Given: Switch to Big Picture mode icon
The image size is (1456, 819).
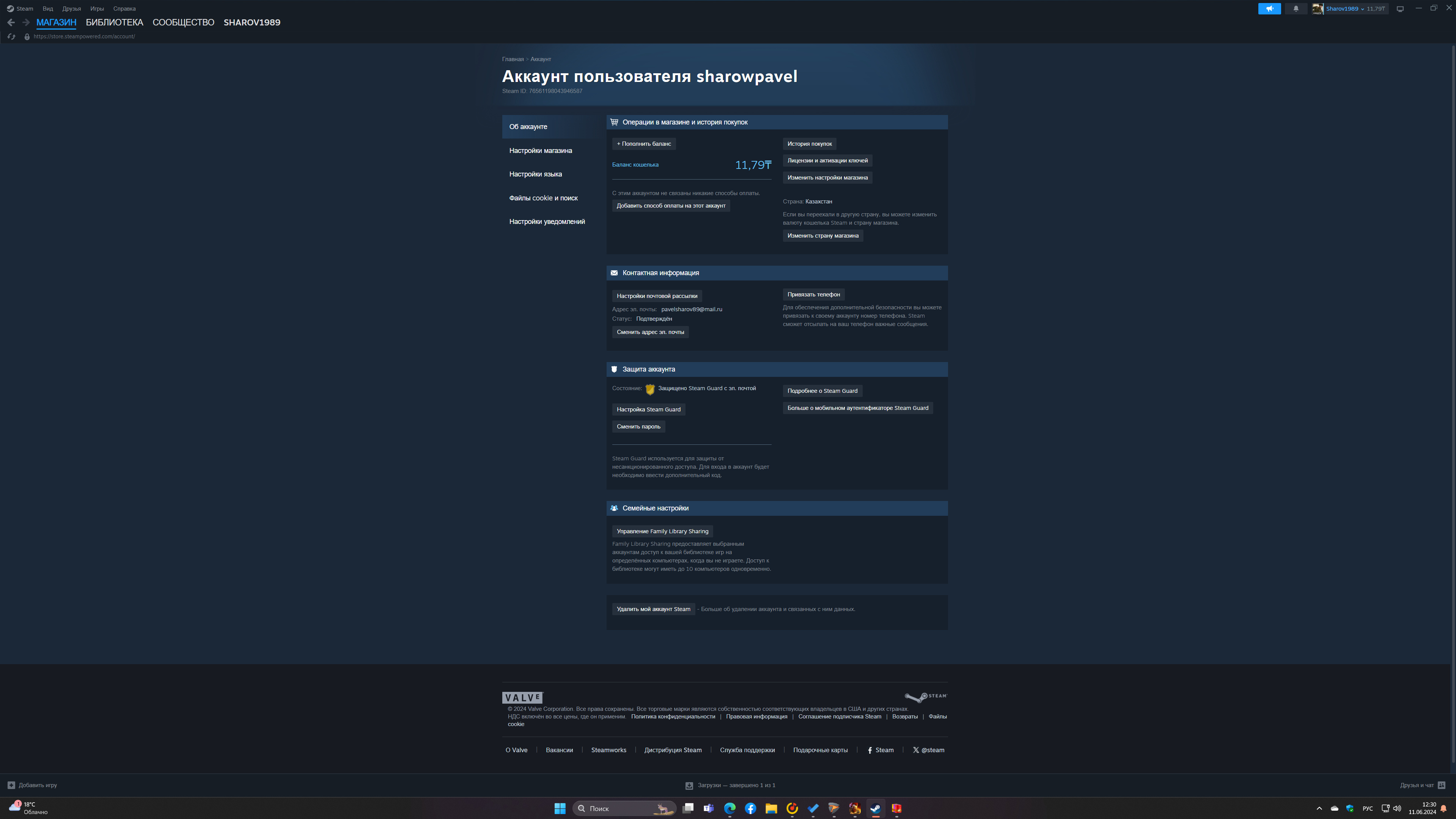Looking at the screenshot, I should [1400, 8].
